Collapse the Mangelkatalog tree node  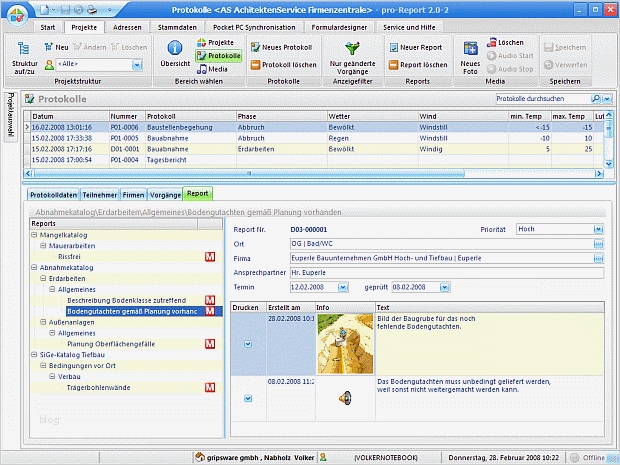click(34, 234)
